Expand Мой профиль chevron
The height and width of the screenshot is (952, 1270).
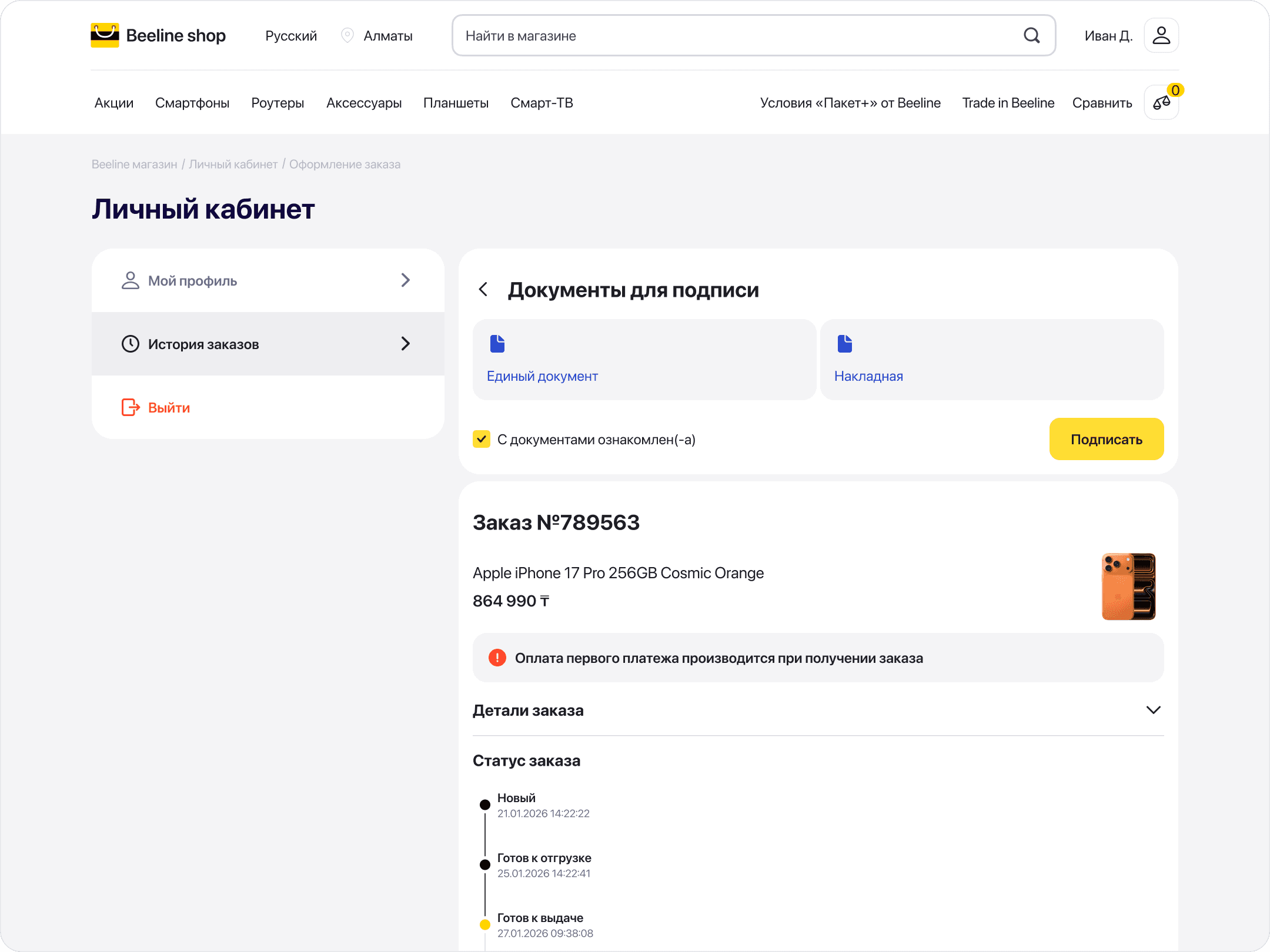pyautogui.click(x=405, y=280)
